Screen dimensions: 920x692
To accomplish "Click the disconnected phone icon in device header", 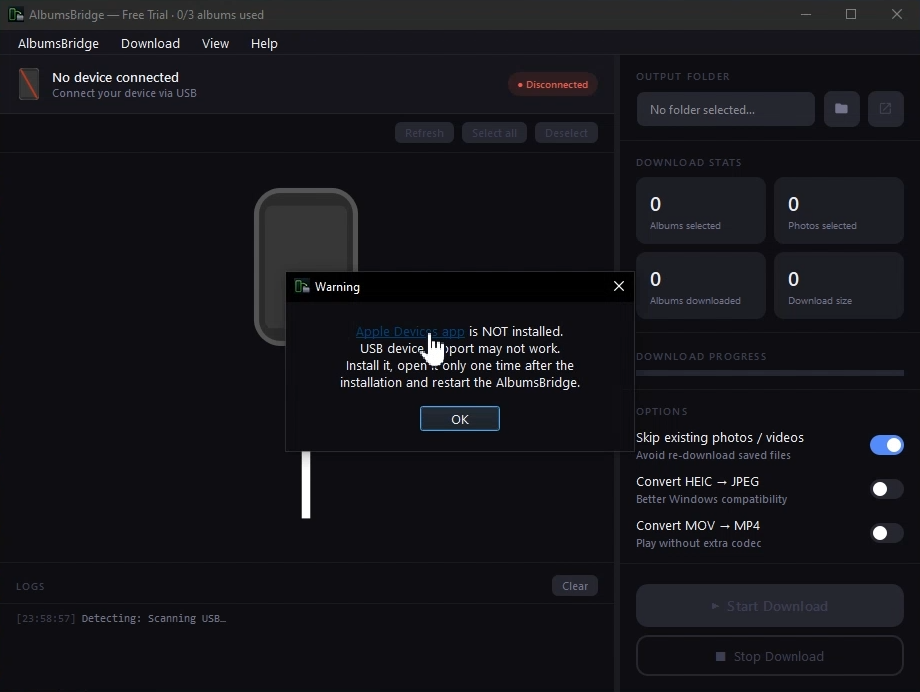I will (29, 84).
